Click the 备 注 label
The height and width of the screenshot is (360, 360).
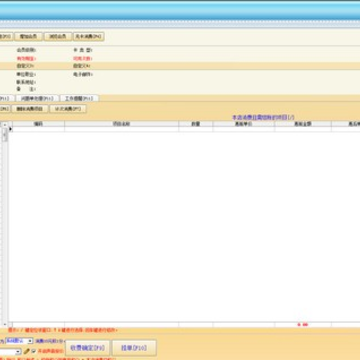coord(26,89)
